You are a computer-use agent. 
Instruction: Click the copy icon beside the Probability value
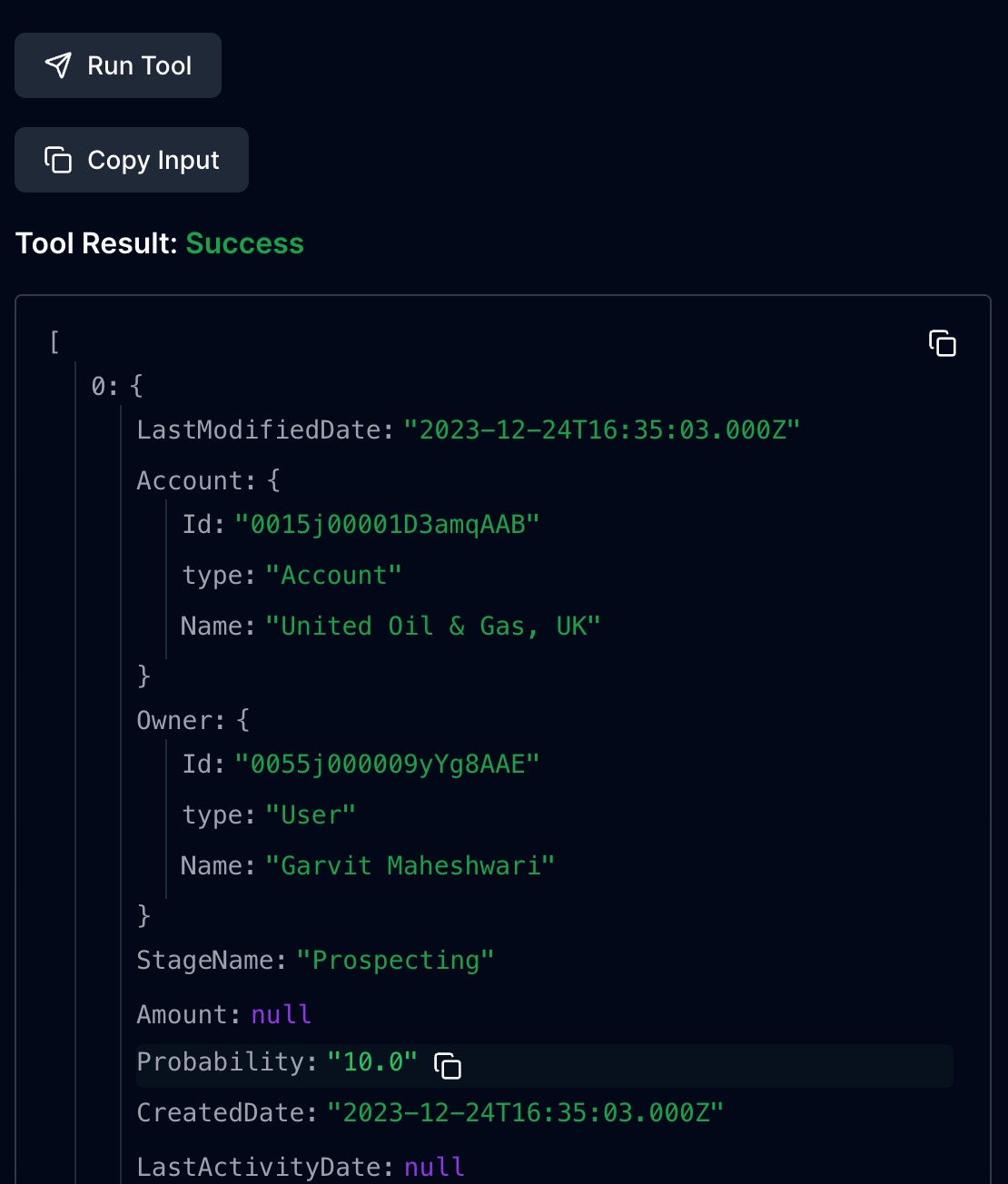click(447, 1065)
